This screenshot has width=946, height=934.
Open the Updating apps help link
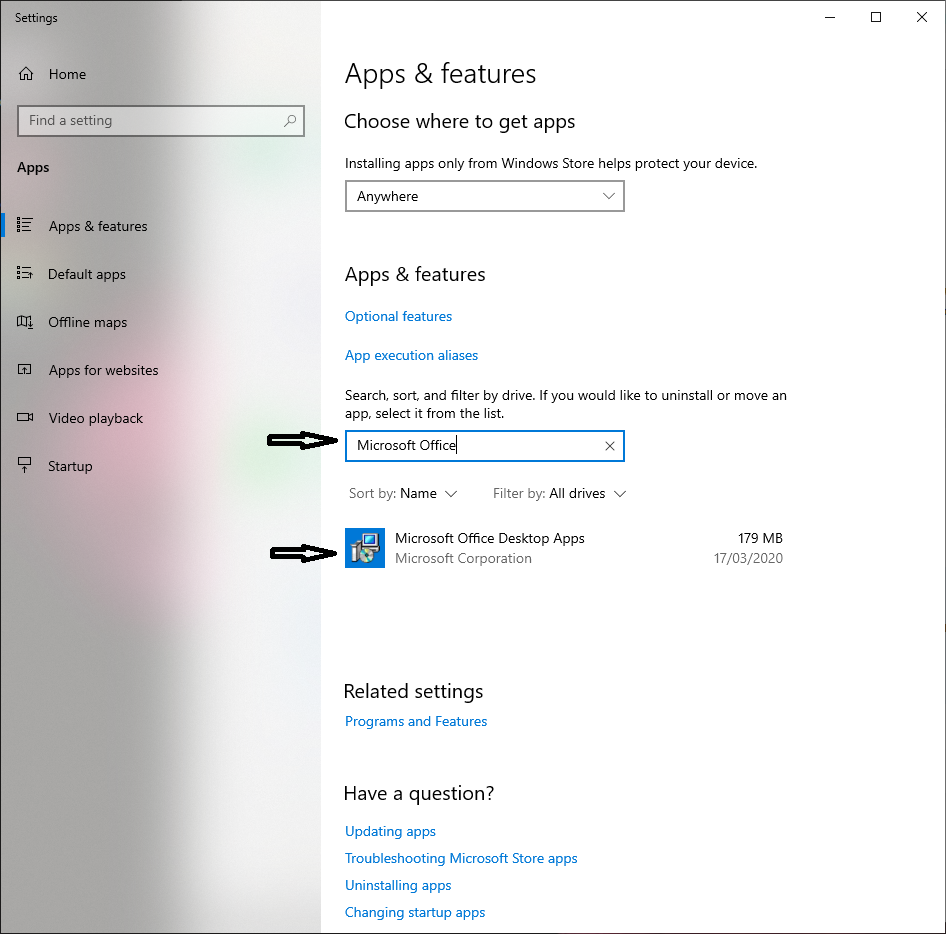(390, 831)
